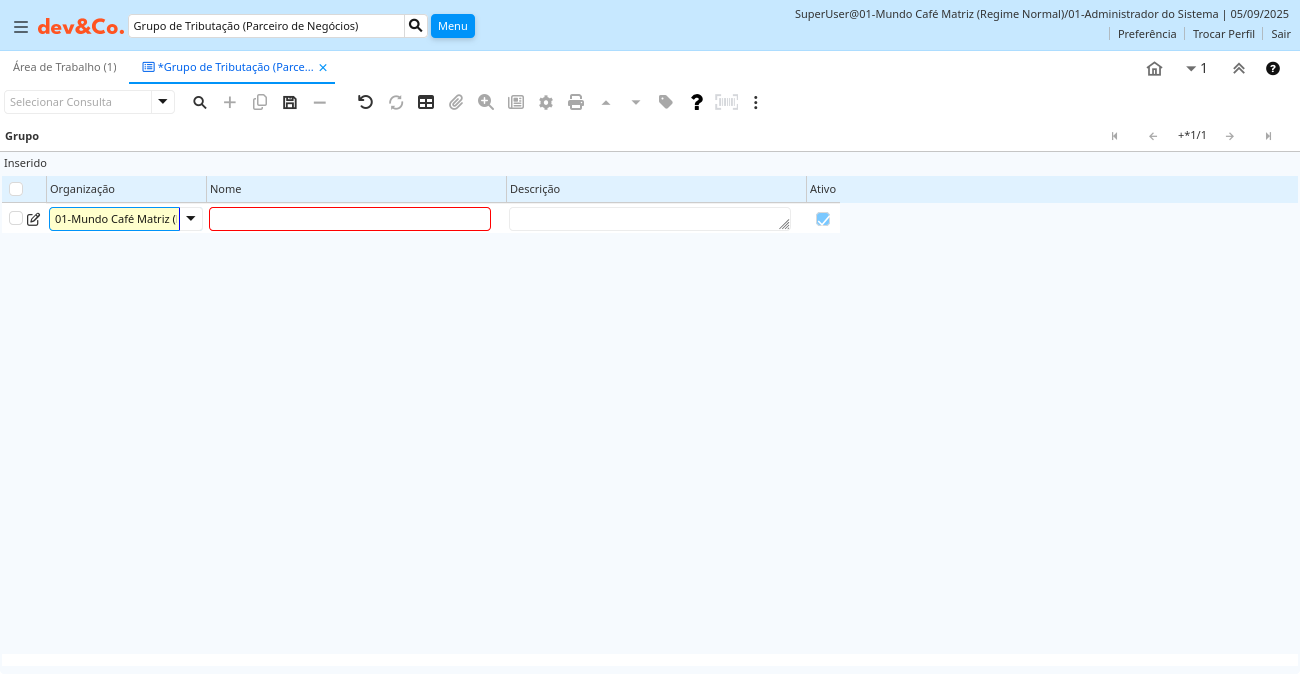This screenshot has height=674, width=1300.
Task: Open the hamburger menu beside dev&Co. logo
Action: coord(21,27)
